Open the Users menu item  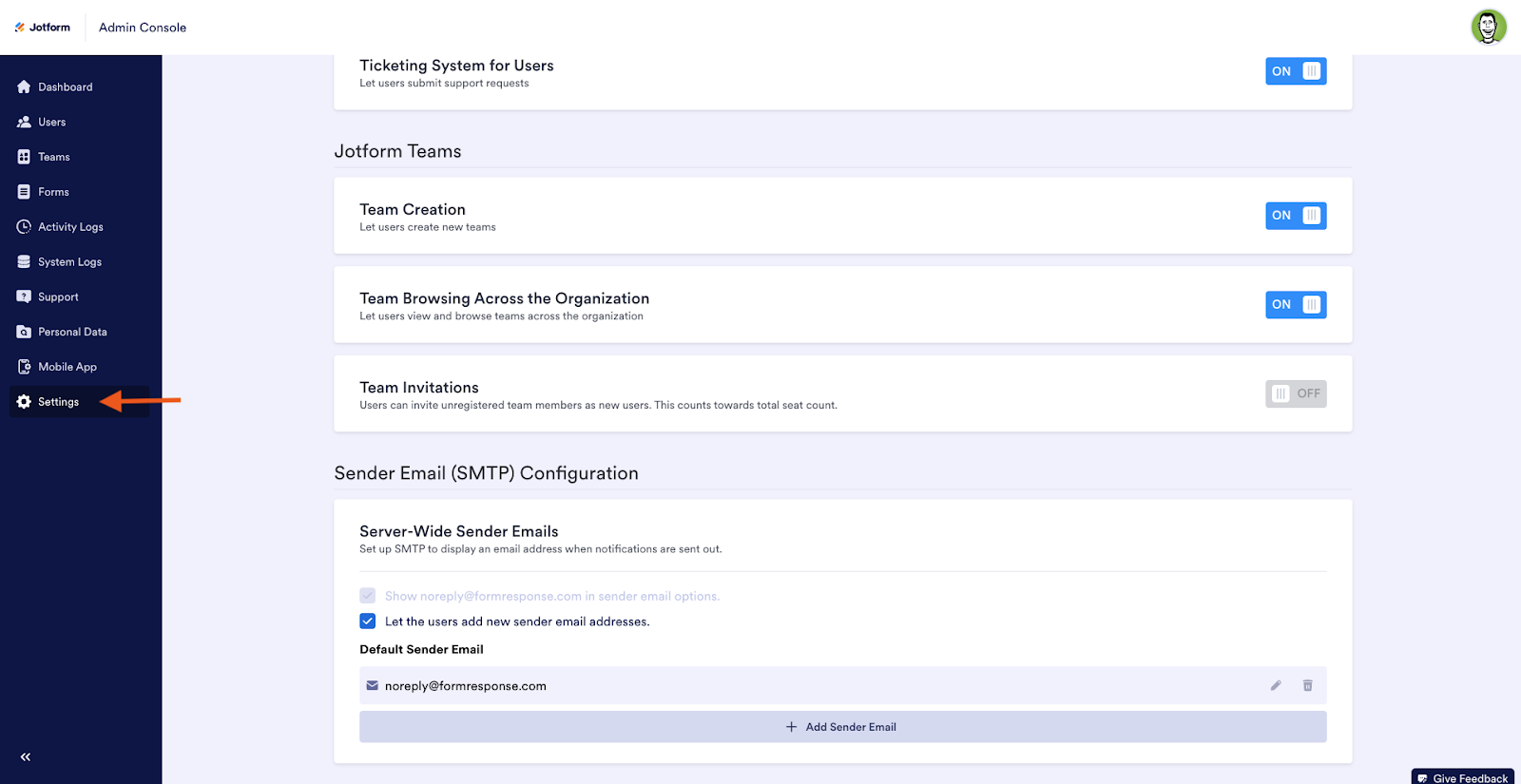coord(52,122)
